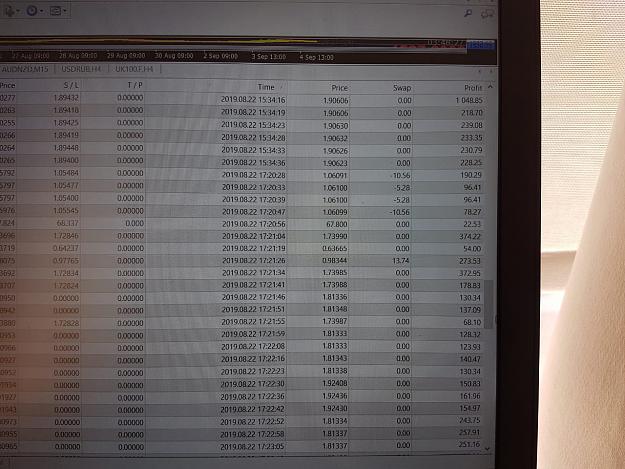Click the 4 Sep 13:00 chart time label
625x469 pixels.
pos(316,57)
